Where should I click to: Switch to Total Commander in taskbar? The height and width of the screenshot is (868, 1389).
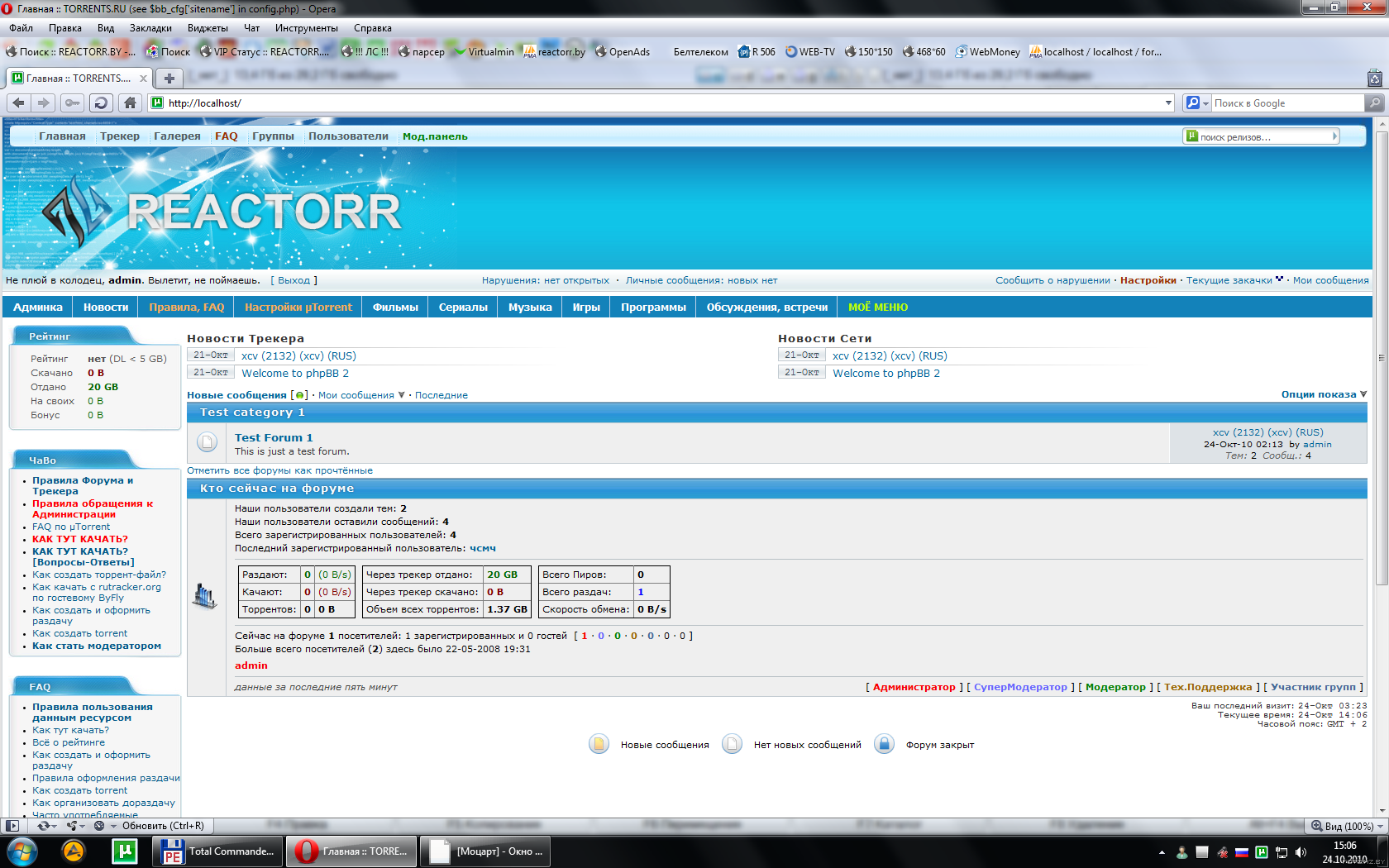(217, 851)
